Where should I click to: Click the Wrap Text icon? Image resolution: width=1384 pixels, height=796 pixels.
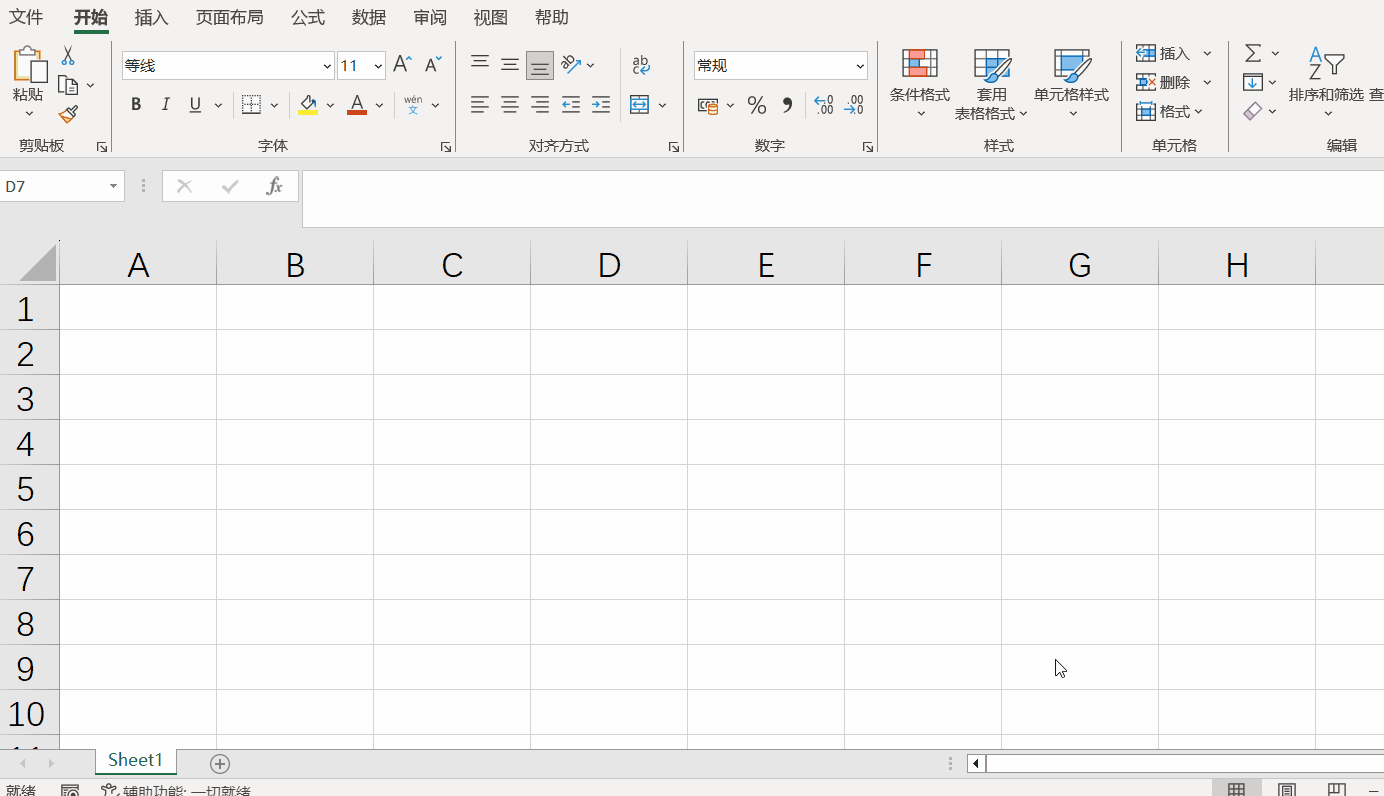point(641,65)
